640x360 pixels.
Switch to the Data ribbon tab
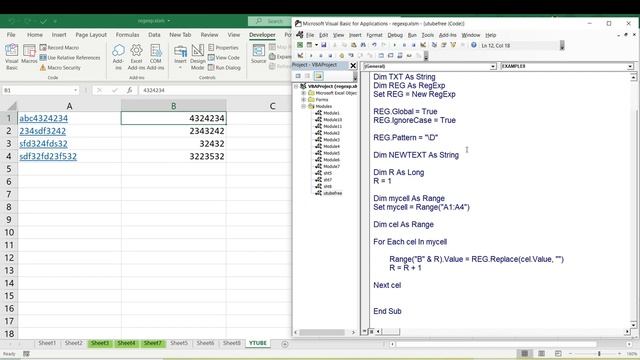click(x=154, y=35)
